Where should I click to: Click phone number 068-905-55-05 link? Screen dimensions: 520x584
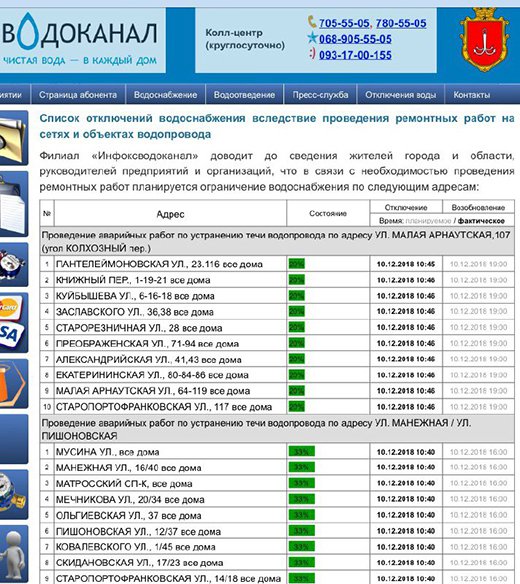[x=355, y=39]
